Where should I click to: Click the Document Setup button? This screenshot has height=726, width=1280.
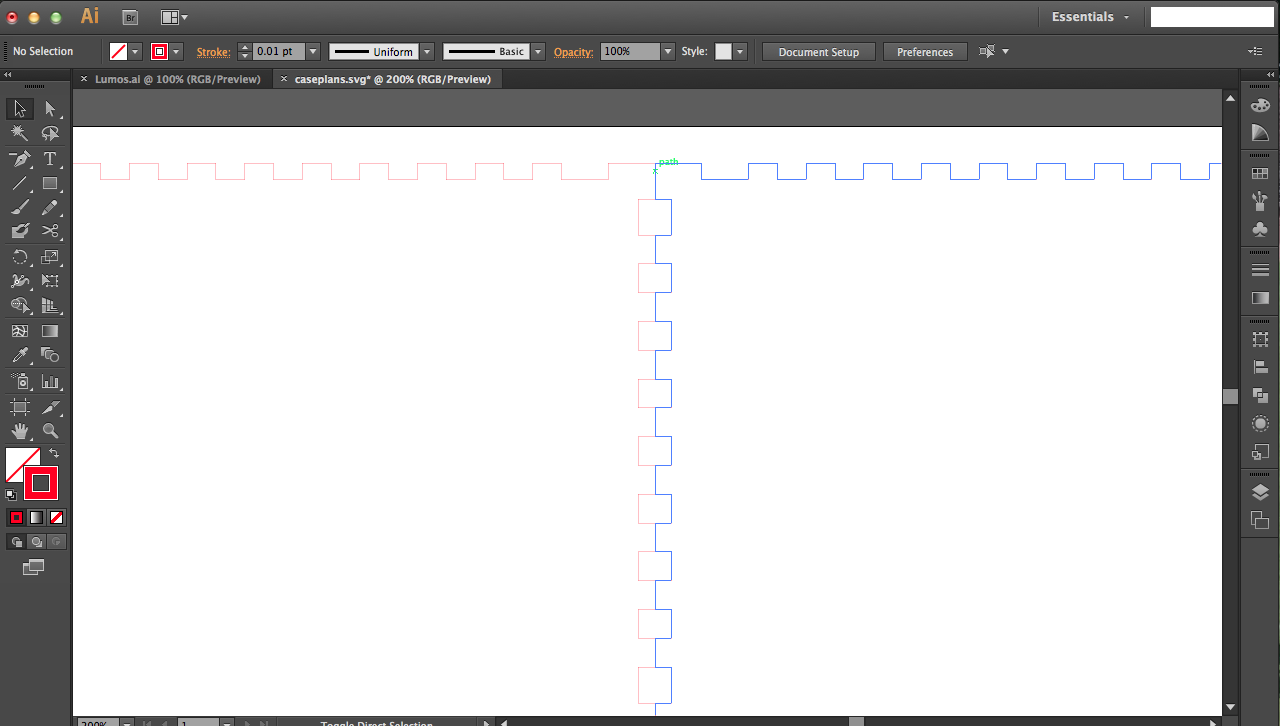[818, 52]
